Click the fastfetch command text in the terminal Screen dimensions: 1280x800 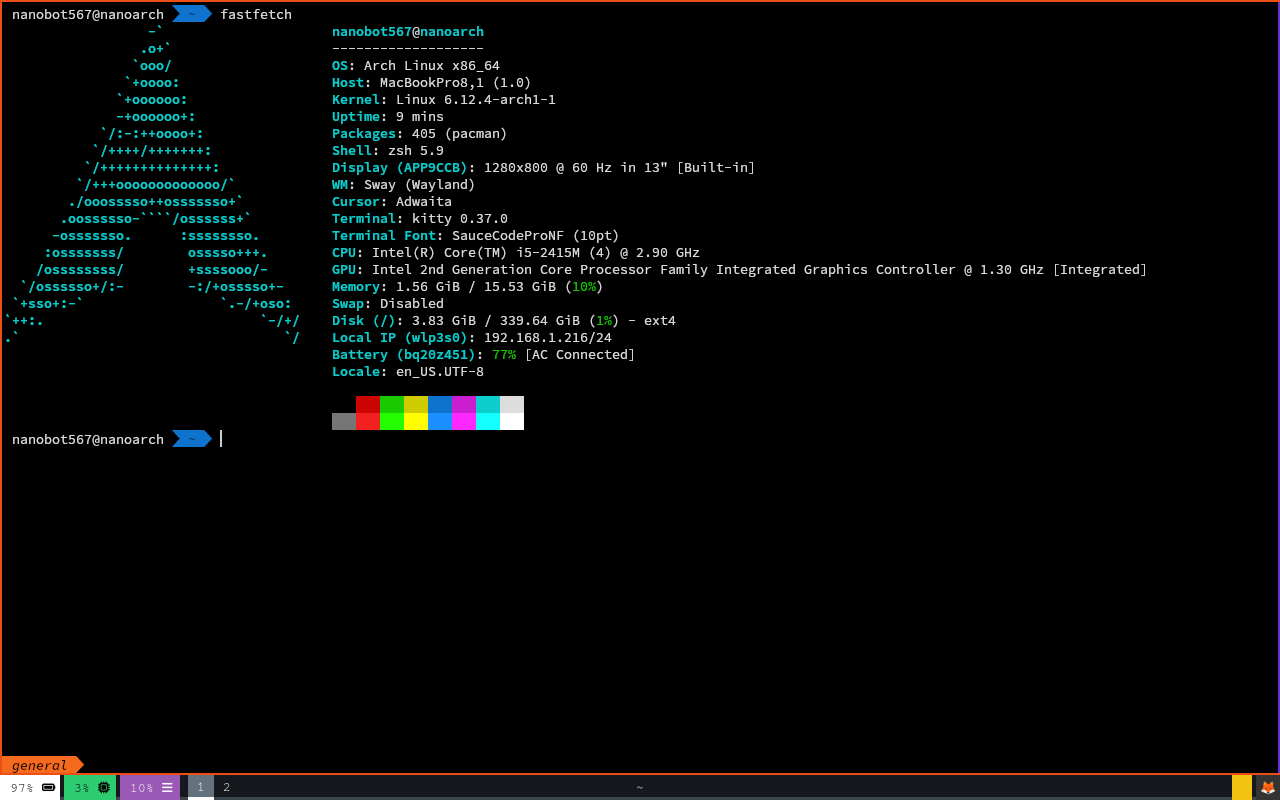pyautogui.click(x=257, y=14)
